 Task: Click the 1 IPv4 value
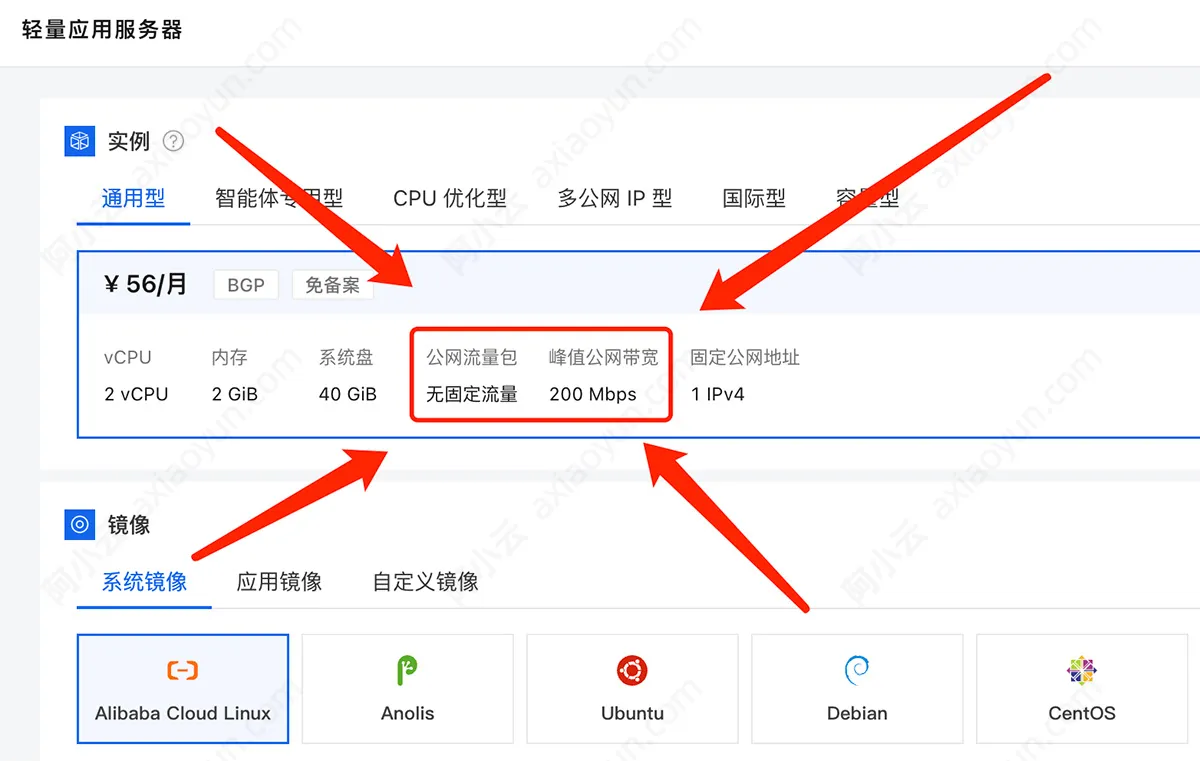pos(718,394)
